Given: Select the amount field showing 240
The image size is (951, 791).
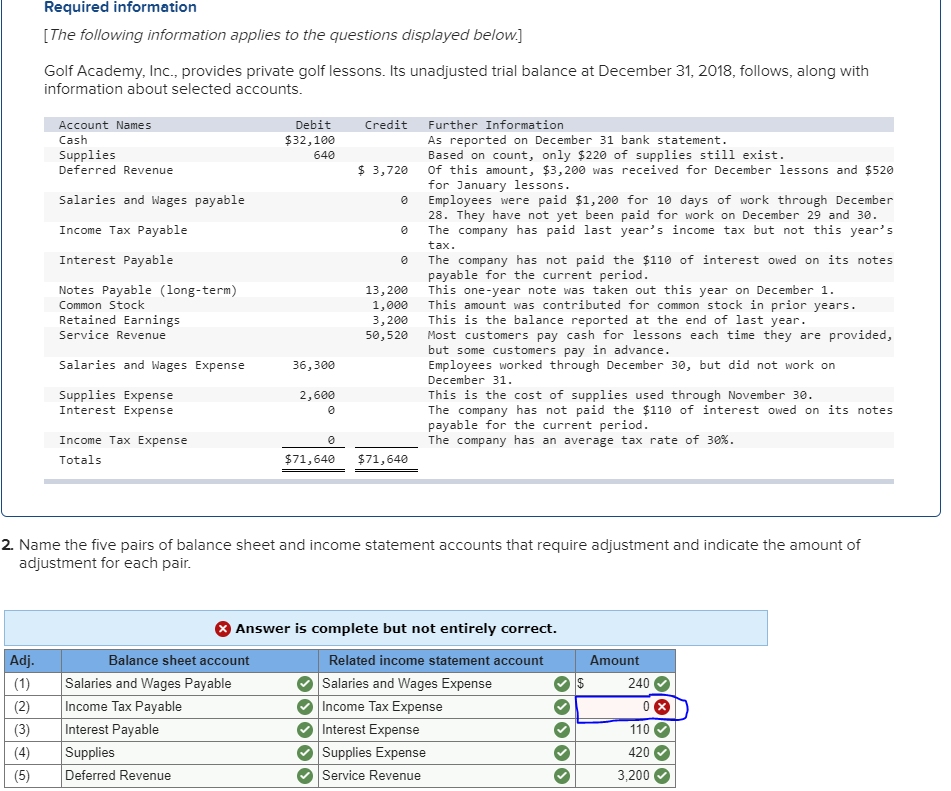Looking at the screenshot, I should [625, 684].
